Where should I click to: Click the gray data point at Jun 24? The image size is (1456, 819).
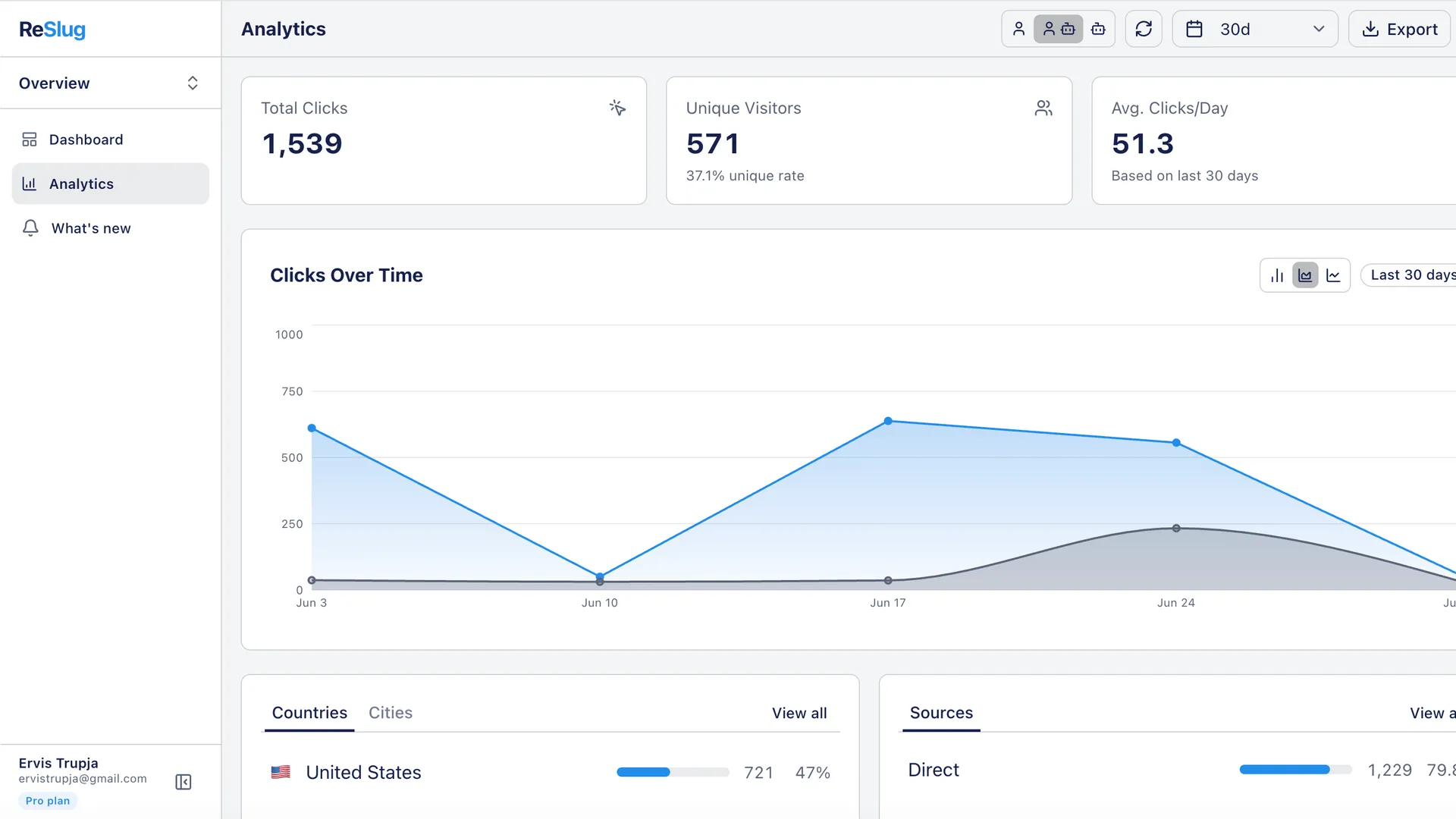pyautogui.click(x=1176, y=529)
